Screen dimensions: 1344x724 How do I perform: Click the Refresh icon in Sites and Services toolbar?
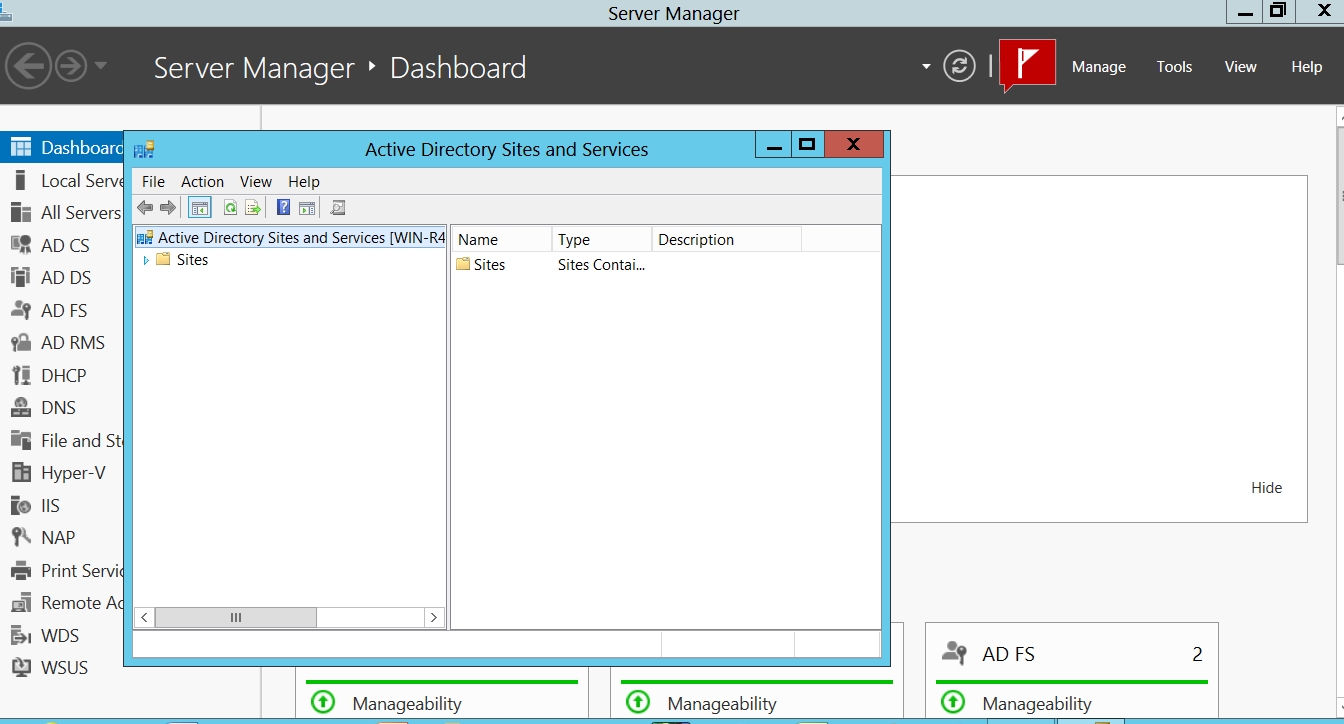point(230,208)
